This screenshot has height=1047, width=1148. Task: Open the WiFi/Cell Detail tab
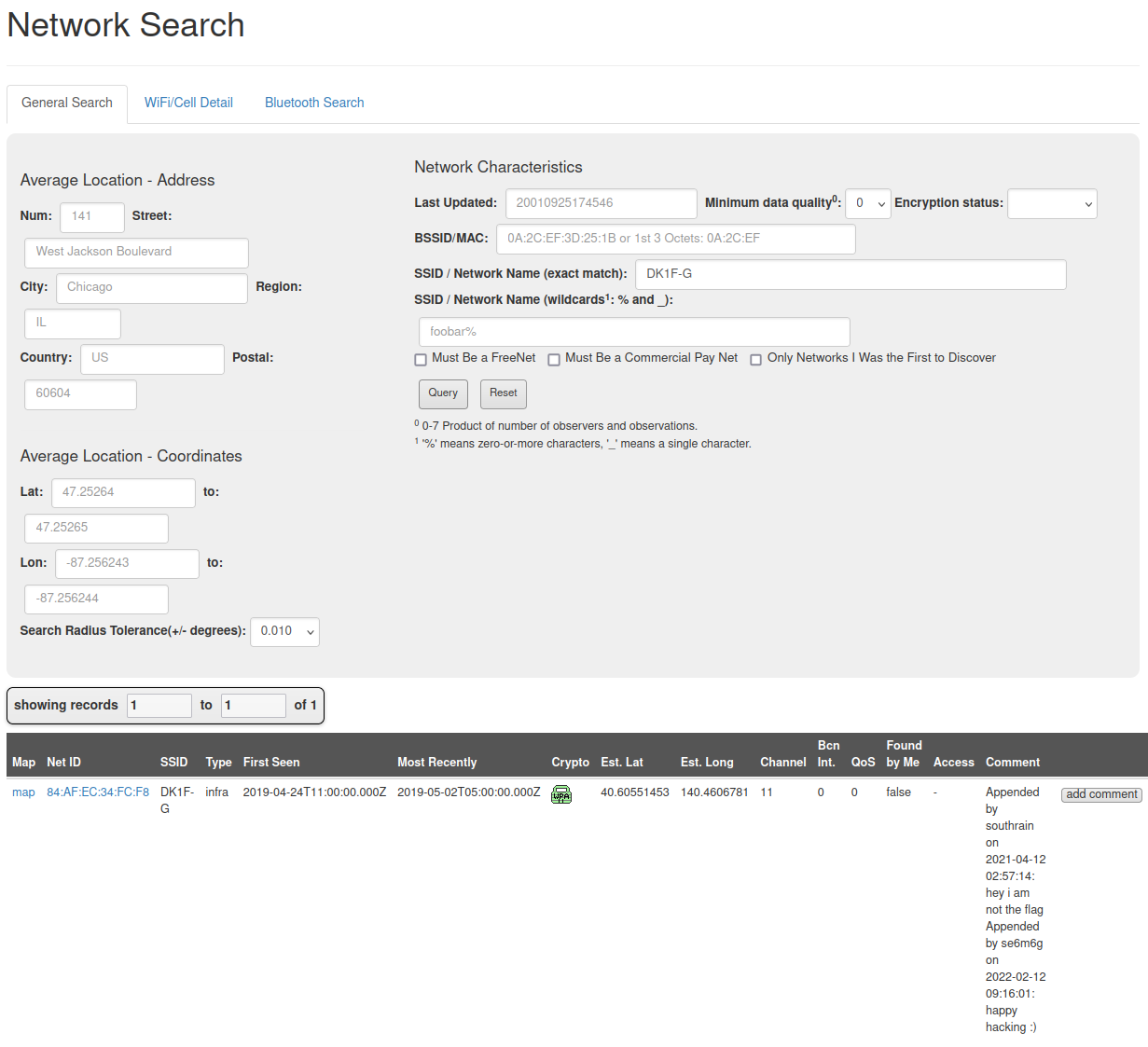[188, 103]
